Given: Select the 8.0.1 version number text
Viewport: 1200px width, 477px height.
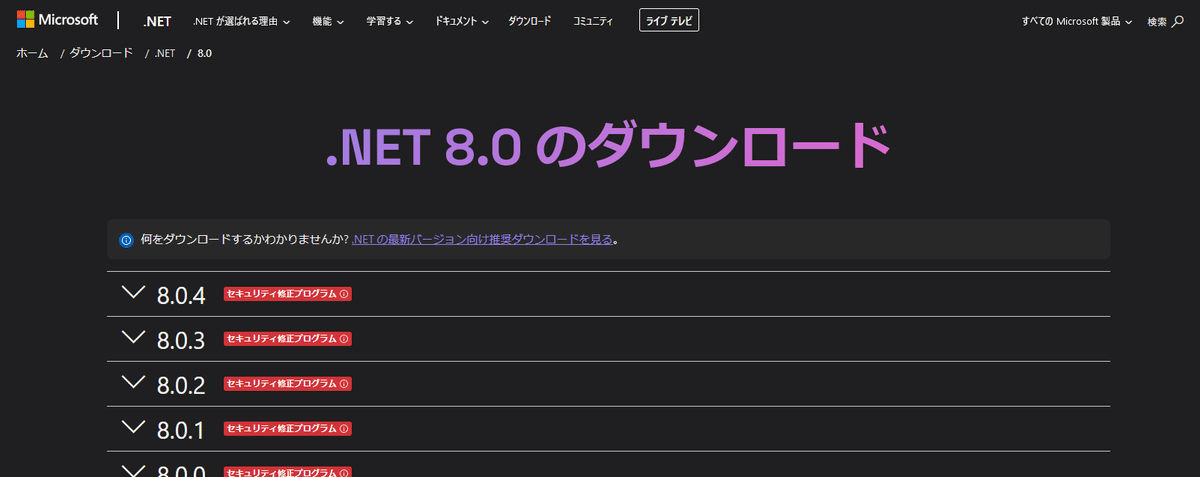Looking at the screenshot, I should coord(181,431).
